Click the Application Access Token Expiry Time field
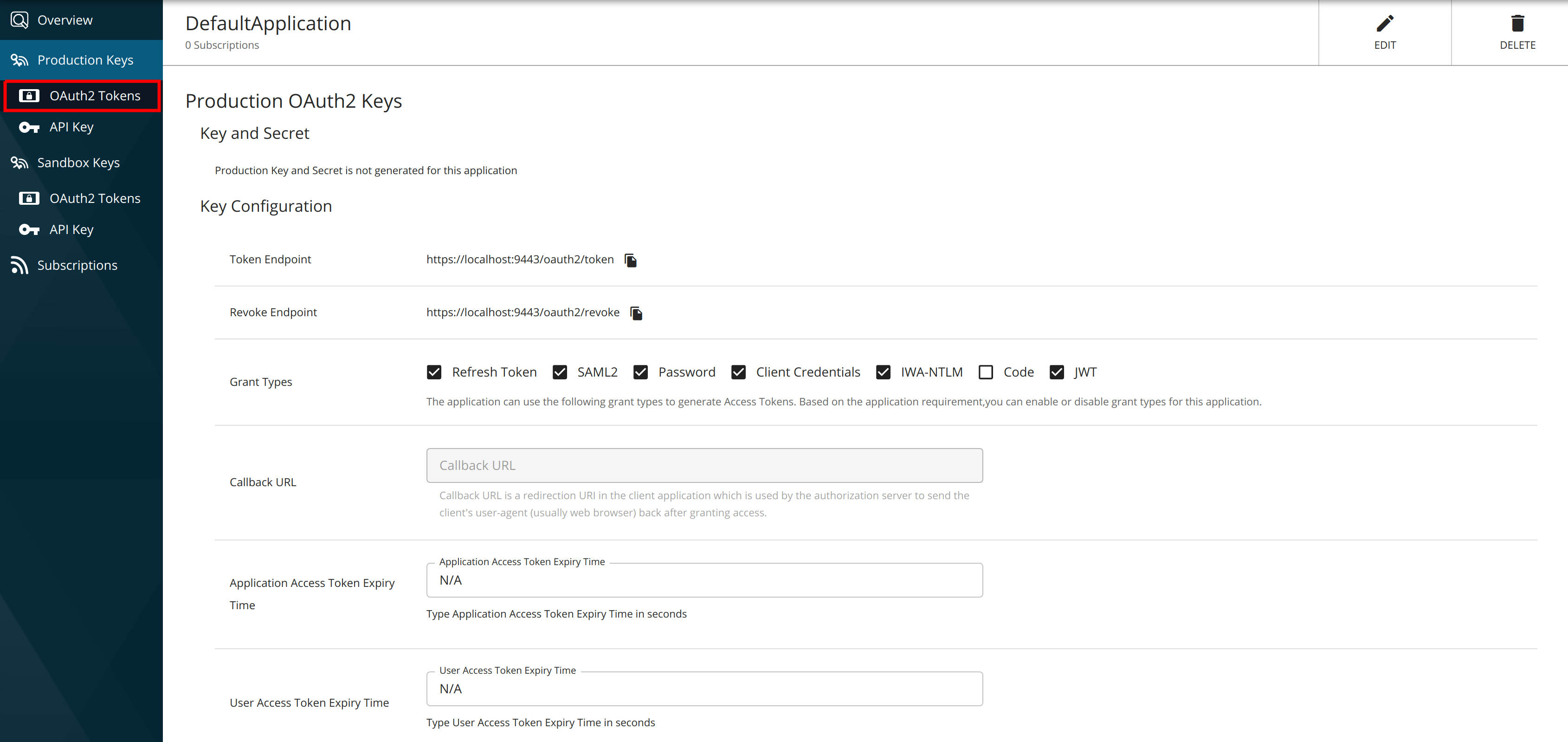 pos(704,580)
